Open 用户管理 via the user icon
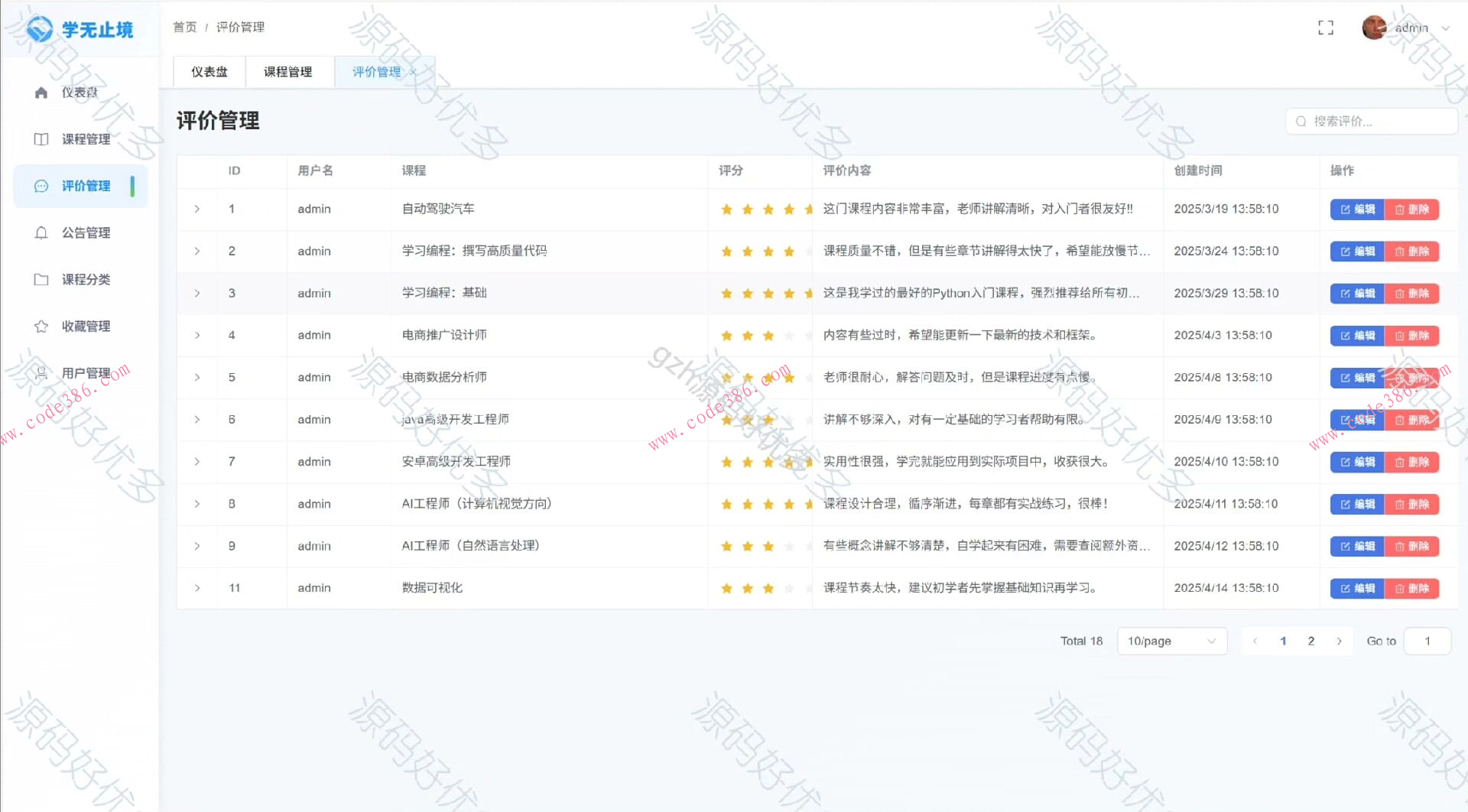The height and width of the screenshot is (812, 1468). [42, 372]
